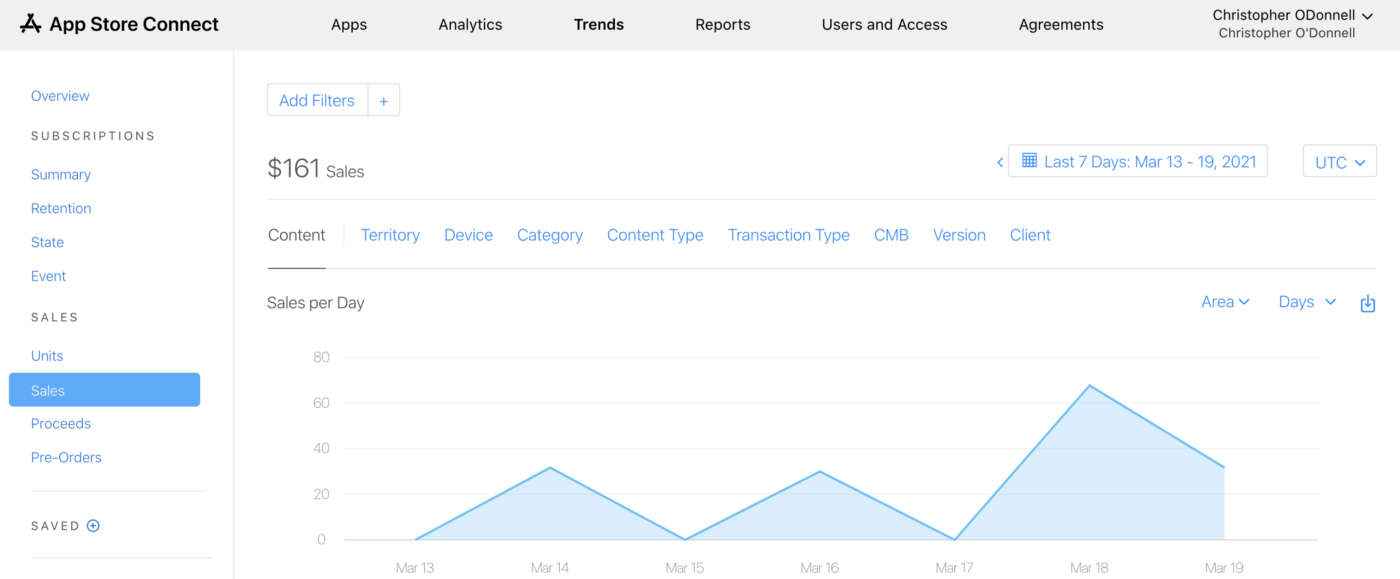Click the download chart icon
This screenshot has width=1400, height=579.
tap(1368, 303)
